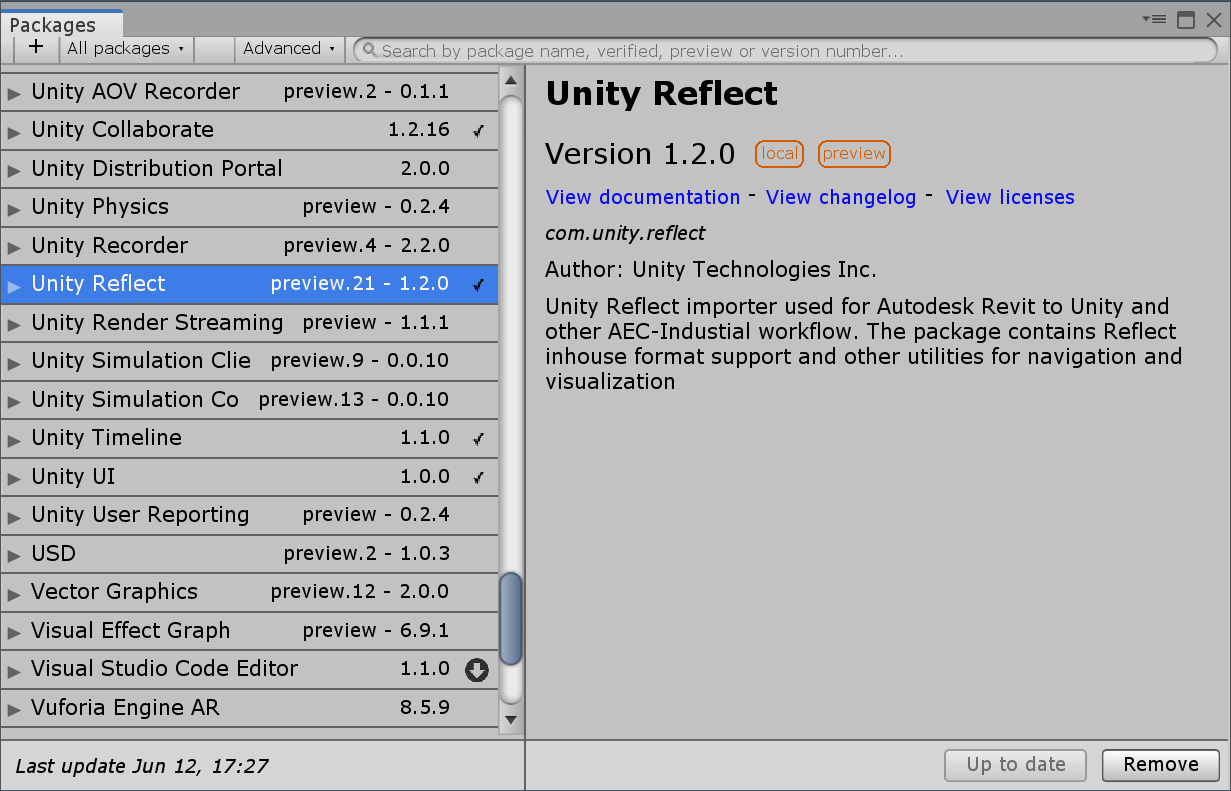Image resolution: width=1231 pixels, height=791 pixels.
Task: Click the installed checkmark beside Unity Collaborate
Action: [x=477, y=130]
